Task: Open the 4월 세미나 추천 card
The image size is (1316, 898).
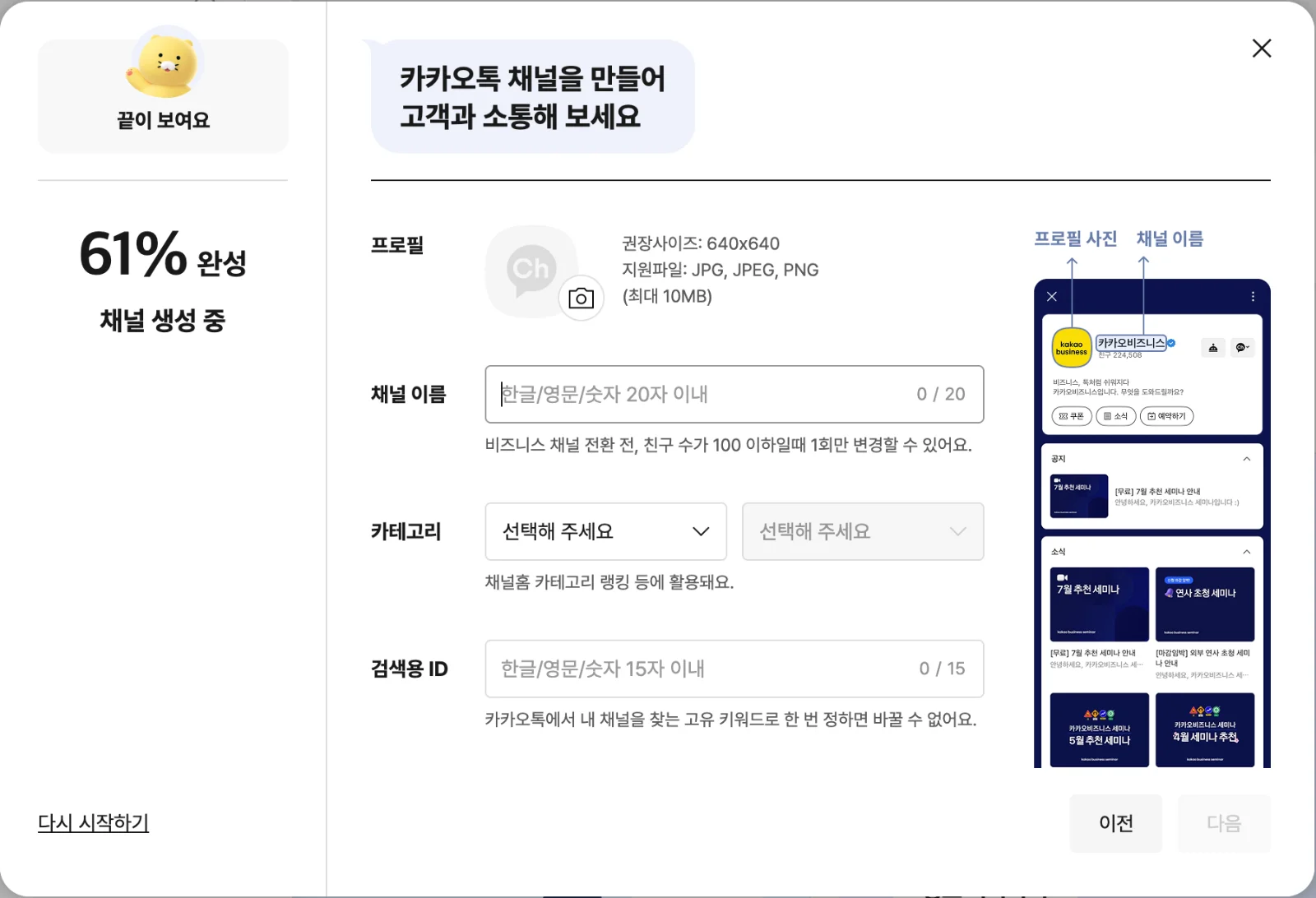Action: pyautogui.click(x=1205, y=730)
